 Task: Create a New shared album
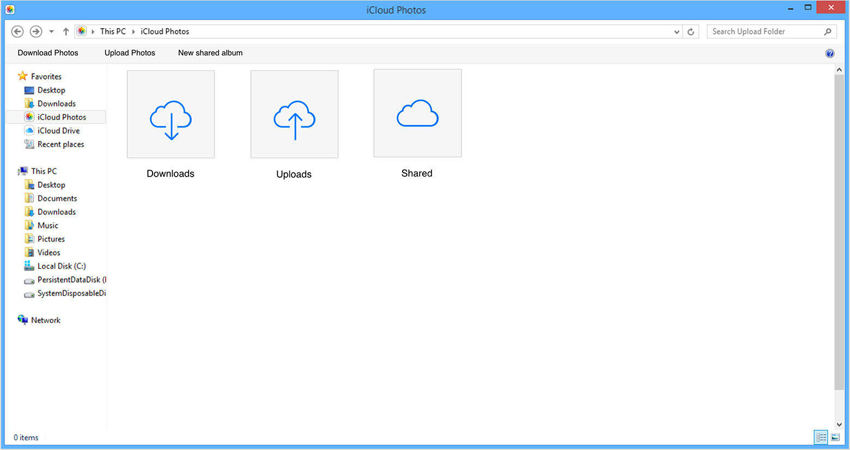tap(210, 53)
